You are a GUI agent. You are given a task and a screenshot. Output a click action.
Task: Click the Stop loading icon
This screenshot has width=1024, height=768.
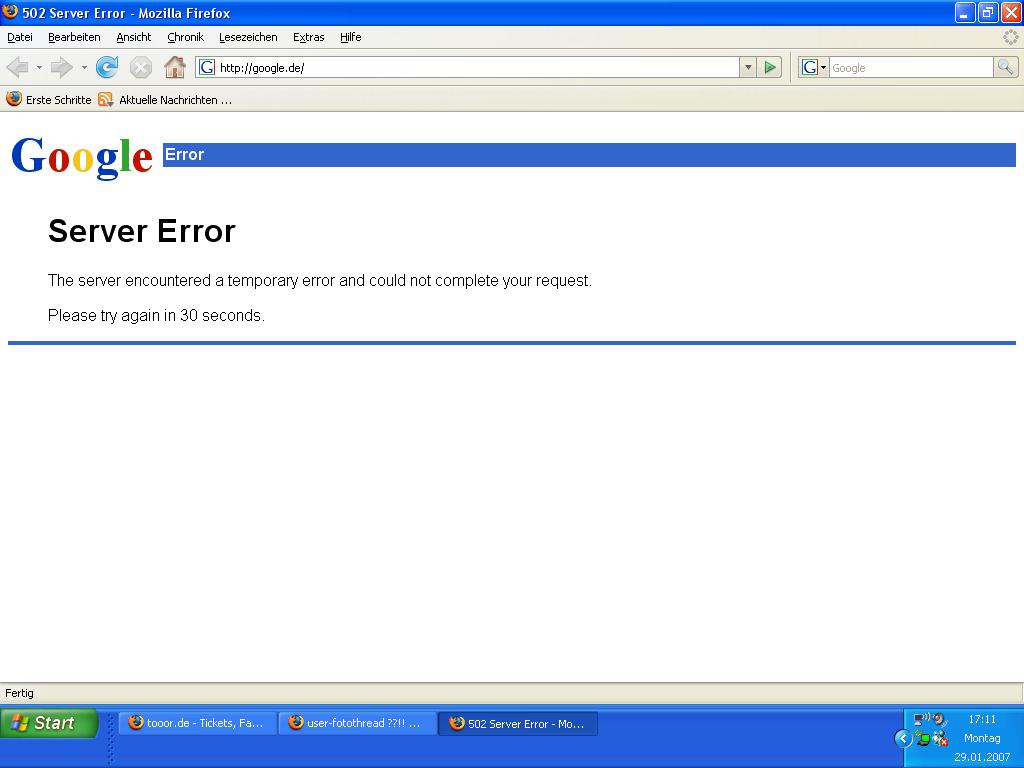(141, 67)
